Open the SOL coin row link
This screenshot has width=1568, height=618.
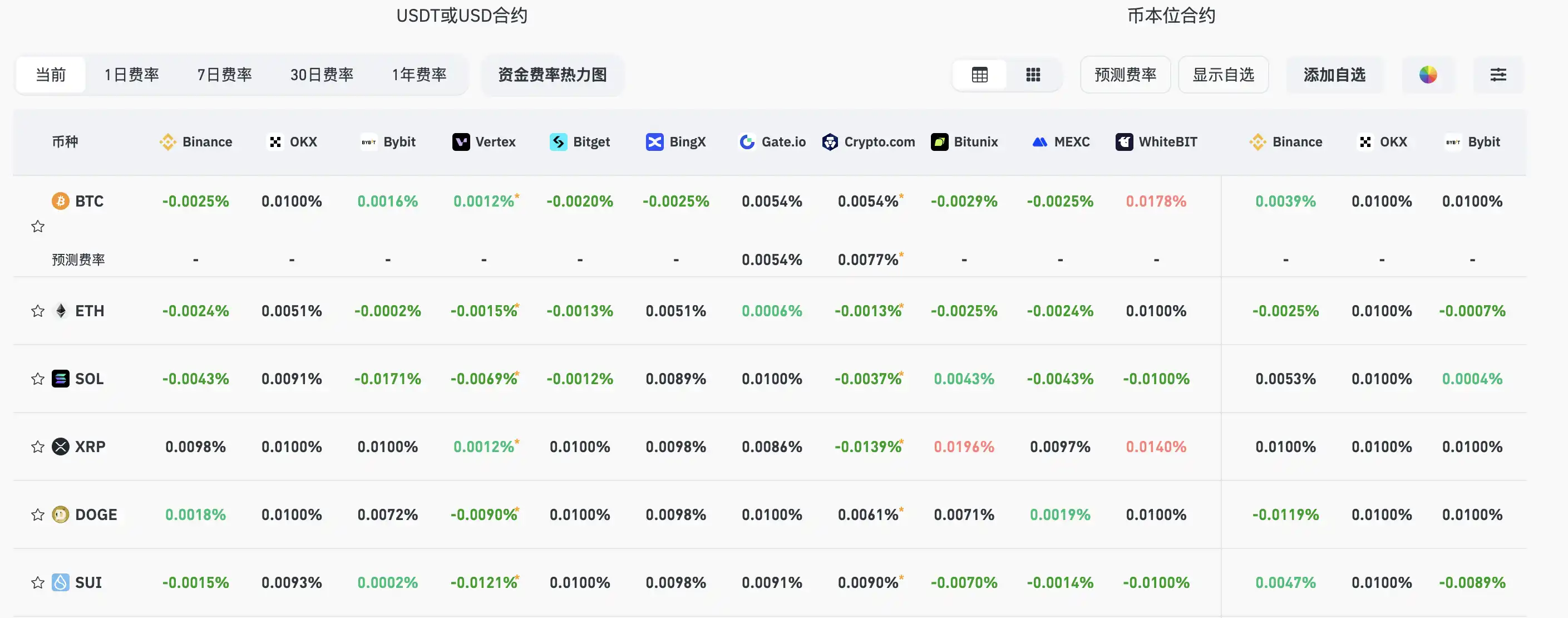click(89, 379)
